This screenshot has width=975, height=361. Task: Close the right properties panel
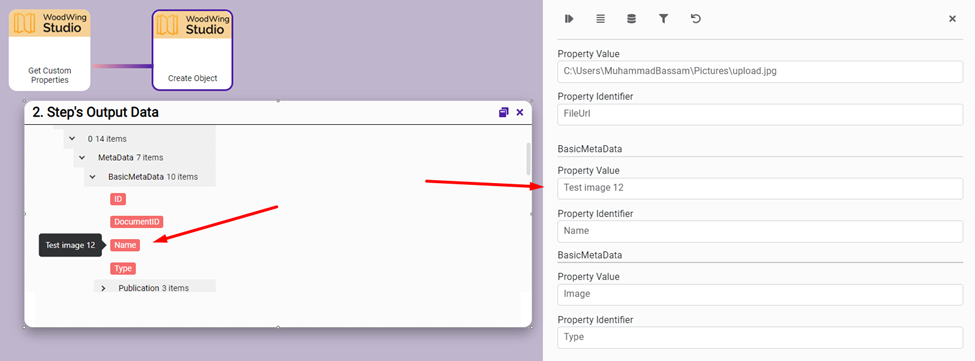pyautogui.click(x=952, y=19)
